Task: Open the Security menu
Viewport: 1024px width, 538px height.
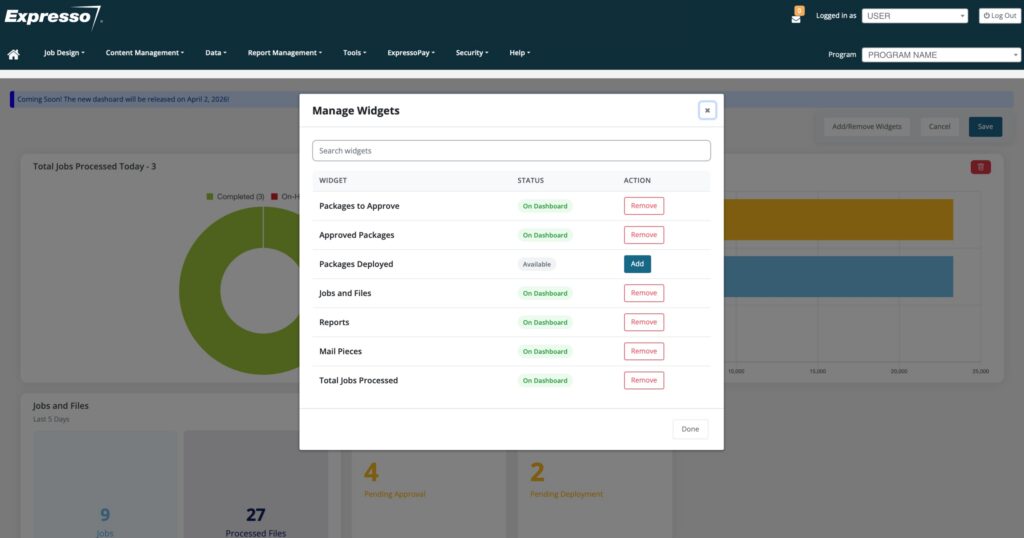Action: [x=472, y=53]
